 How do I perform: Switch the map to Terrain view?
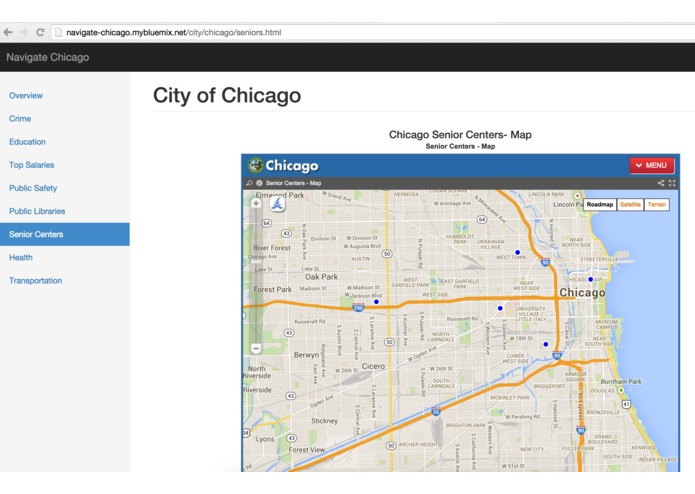click(656, 204)
